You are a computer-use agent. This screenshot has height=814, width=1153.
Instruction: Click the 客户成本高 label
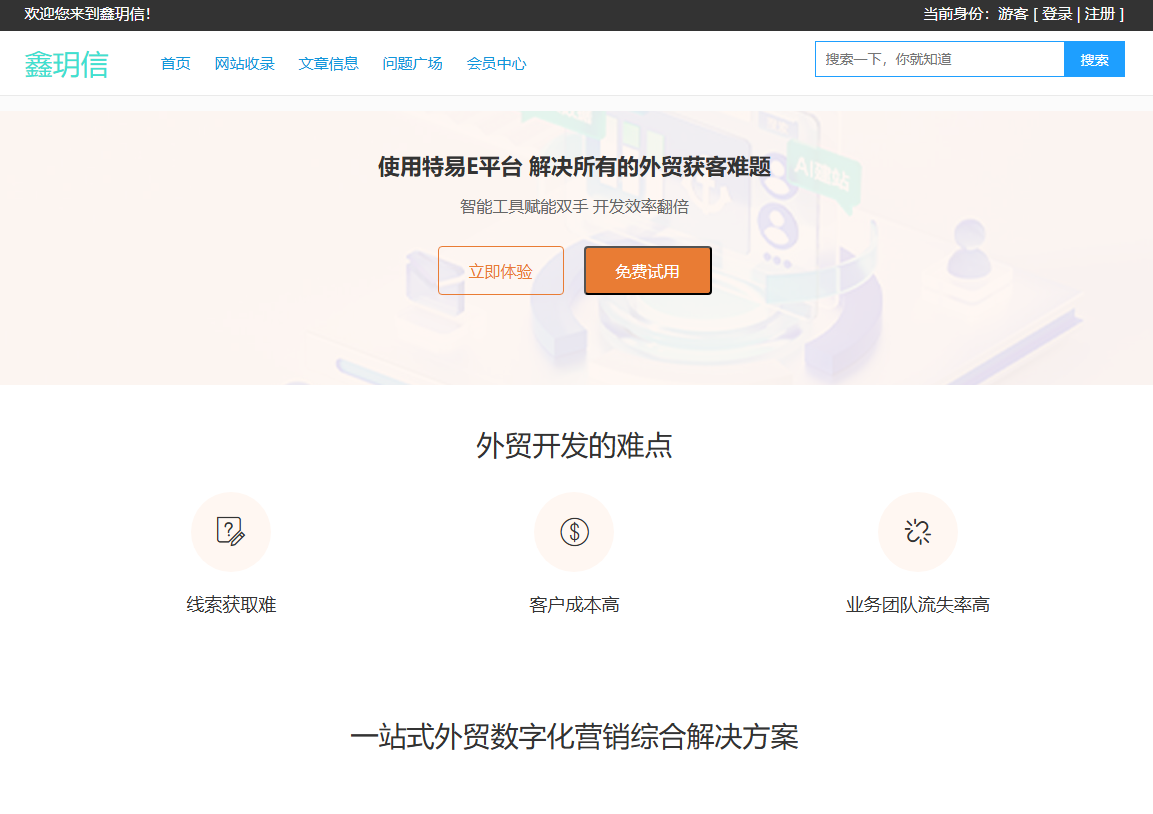pos(574,605)
